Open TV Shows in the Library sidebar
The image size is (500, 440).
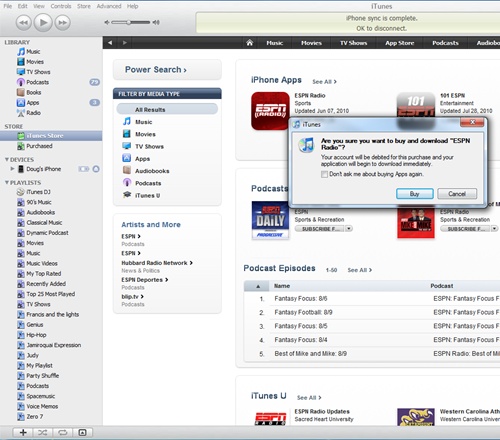click(x=38, y=72)
